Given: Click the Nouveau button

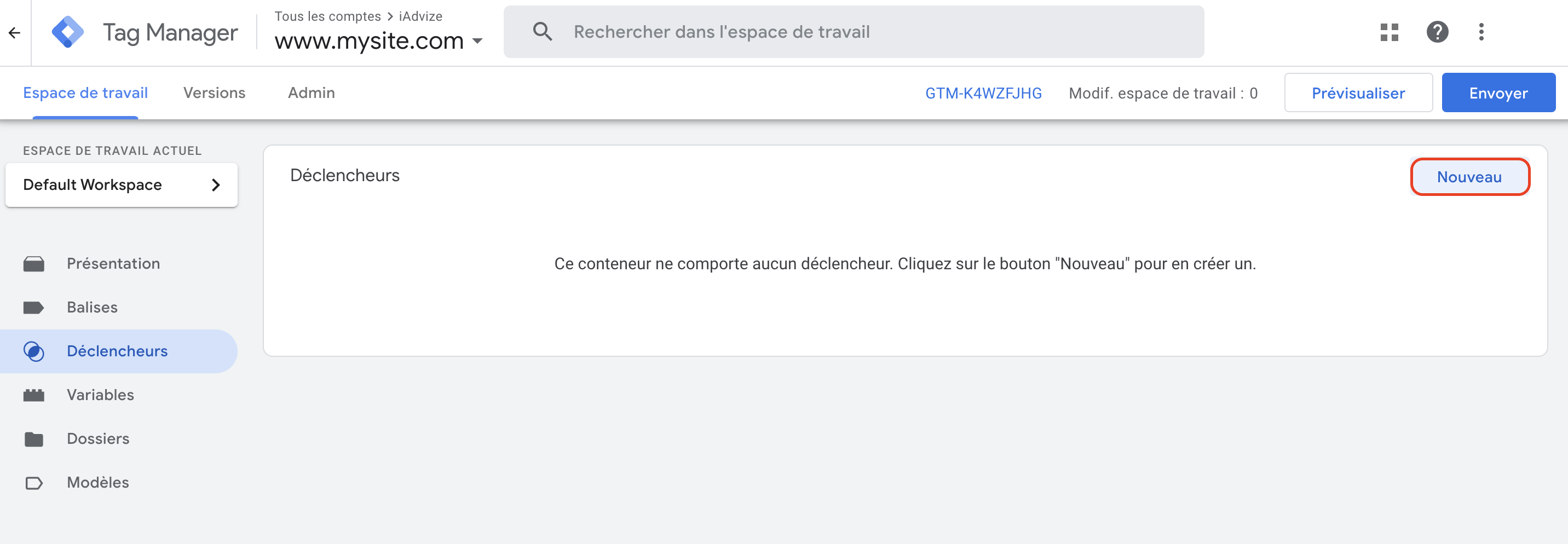Looking at the screenshot, I should [1470, 176].
